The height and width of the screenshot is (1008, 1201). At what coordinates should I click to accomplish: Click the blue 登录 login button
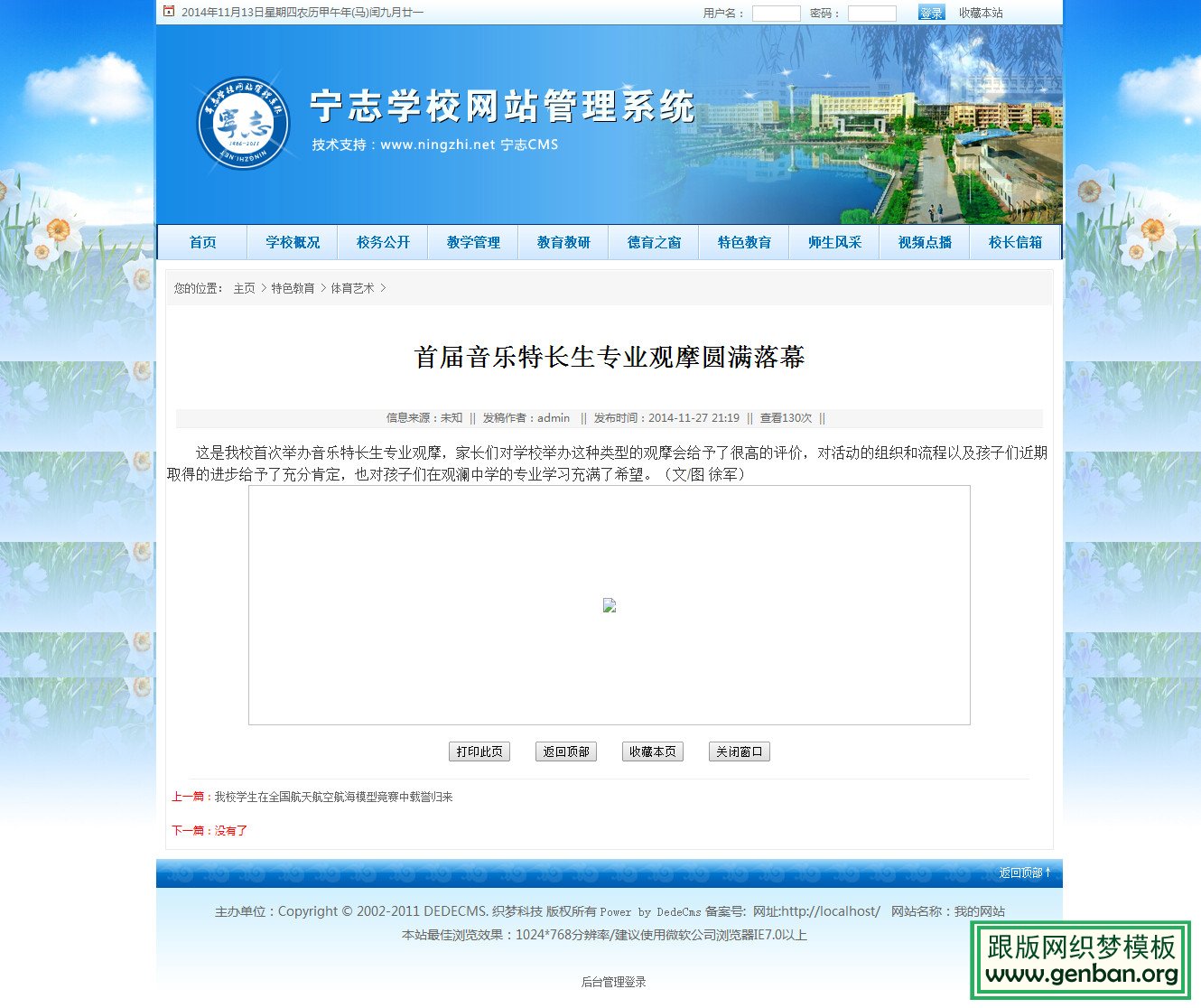pyautogui.click(x=931, y=13)
